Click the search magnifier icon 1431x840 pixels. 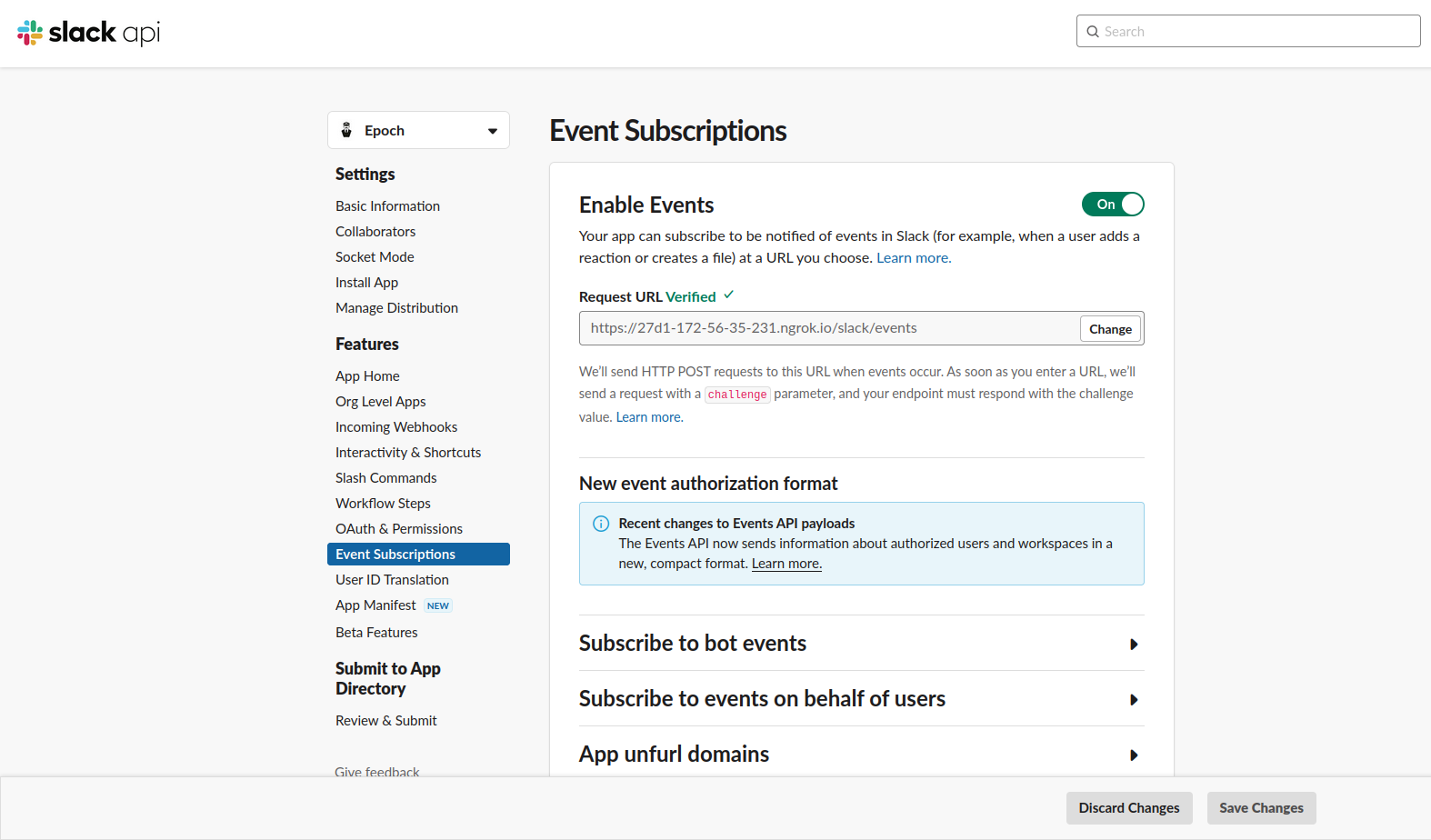[x=1093, y=32]
